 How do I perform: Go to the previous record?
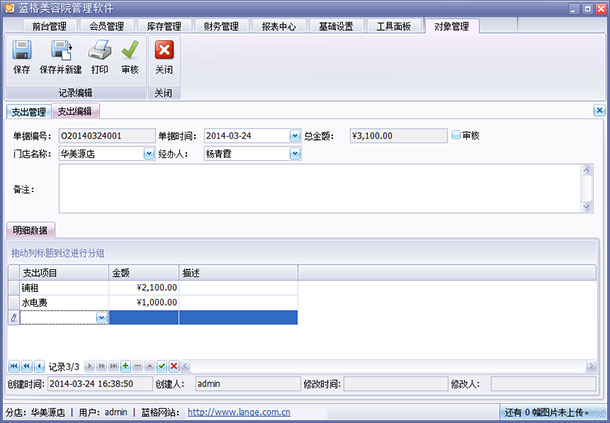click(39, 366)
